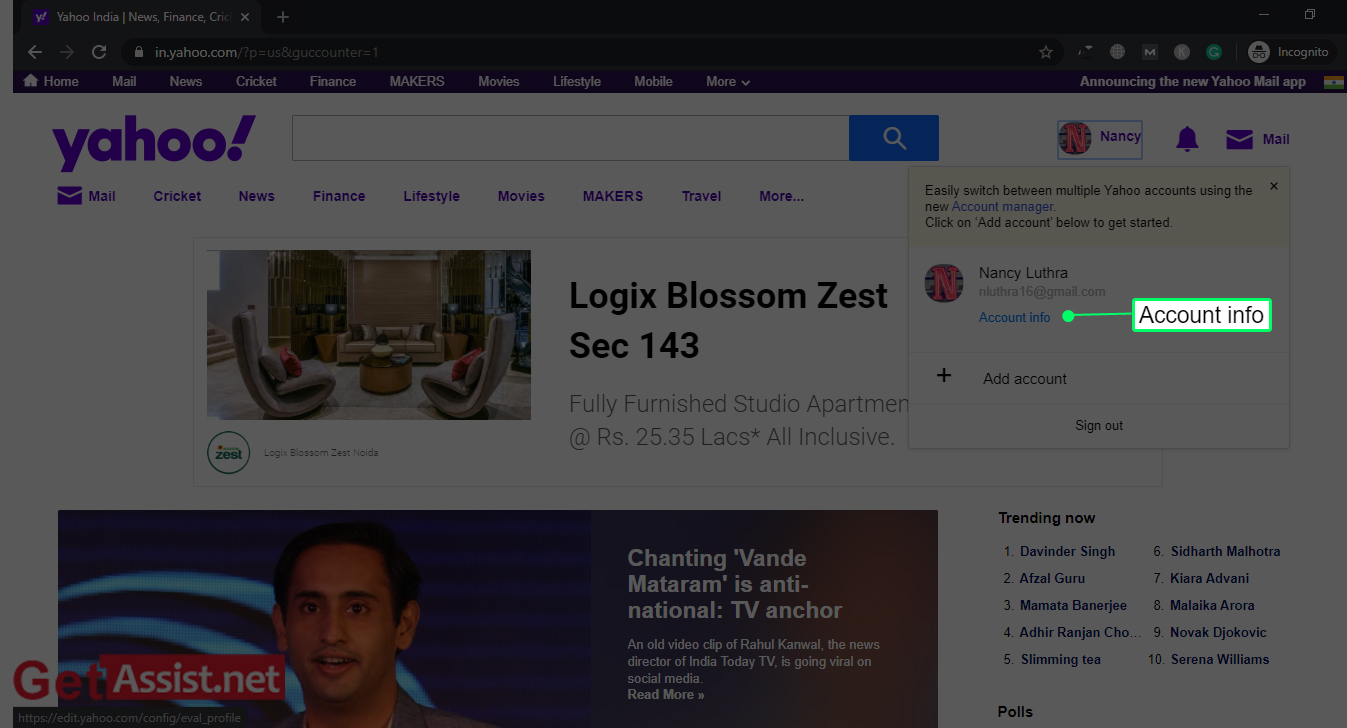This screenshot has height=728, width=1347.
Task: Open trending topic Serena Williams
Action: tap(1220, 659)
